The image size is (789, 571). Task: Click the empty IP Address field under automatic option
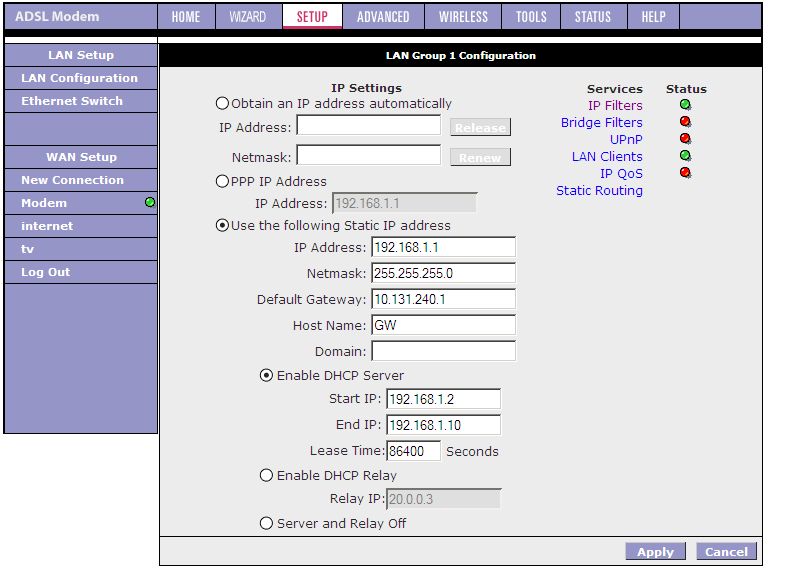369,125
